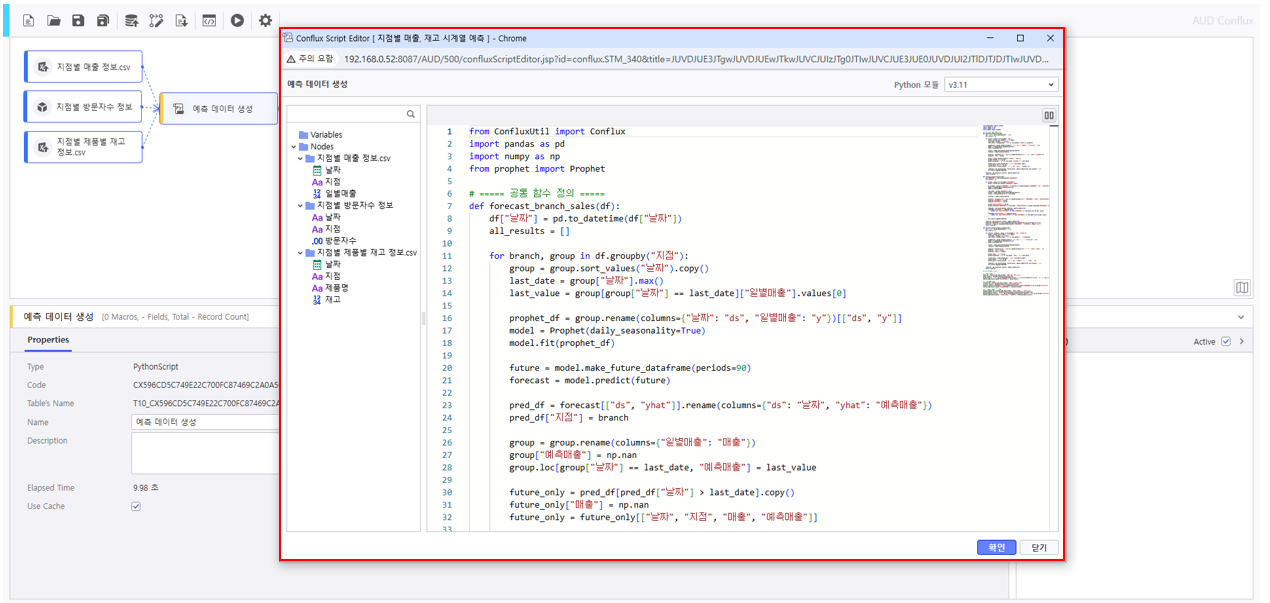The height and width of the screenshot is (603, 1270).
Task: Click the search magnifier in tree panel
Action: (411, 115)
